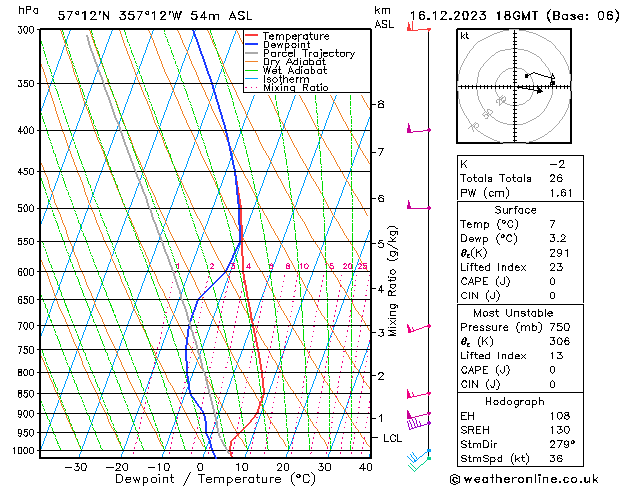This screenshot has width=629, height=486.
Task: Select the Temperature legend label
Action: 296,36
